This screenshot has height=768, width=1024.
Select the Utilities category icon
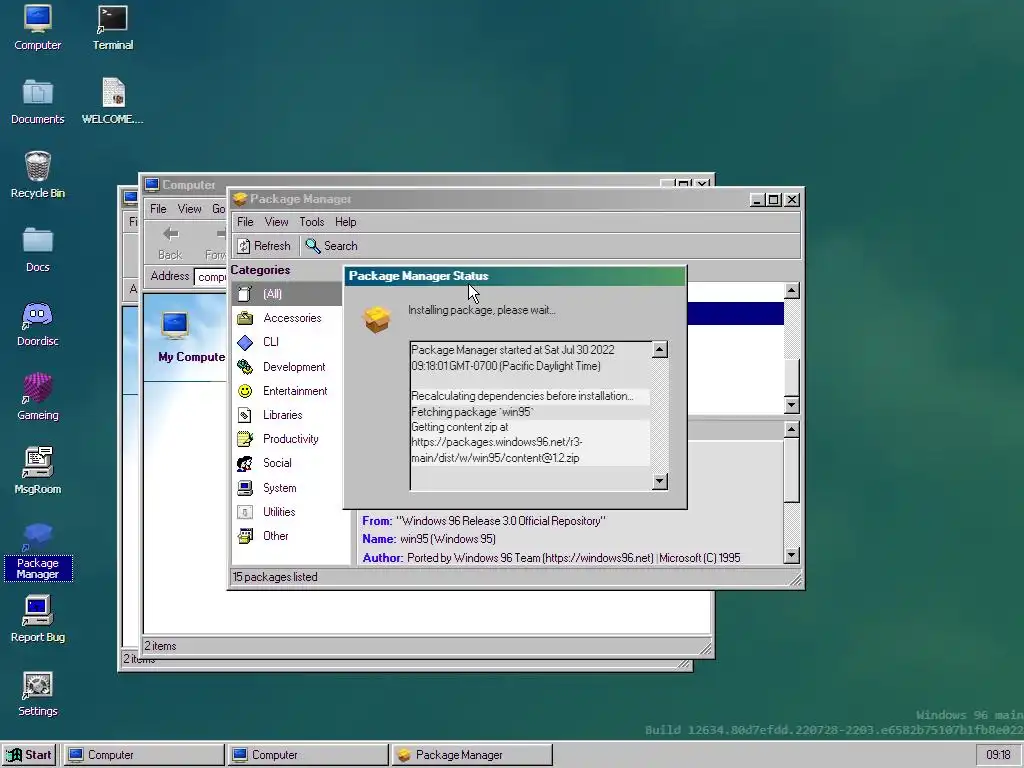tap(245, 512)
